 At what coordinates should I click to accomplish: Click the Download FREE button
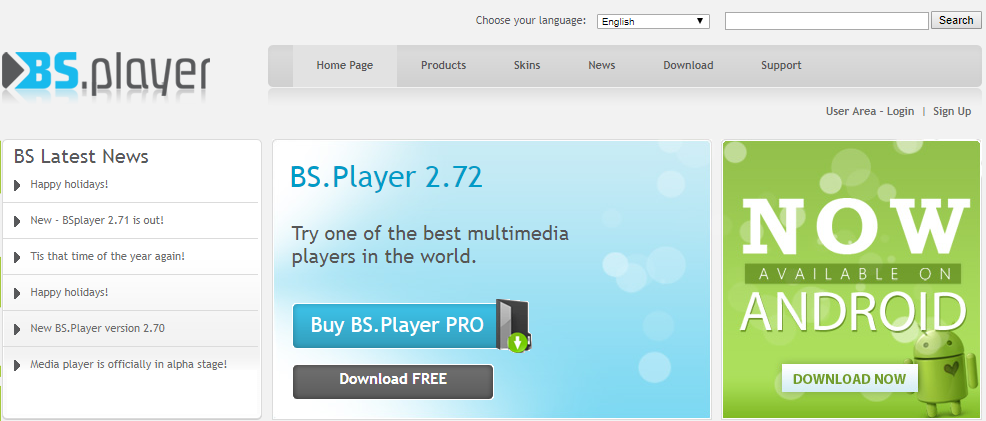(393, 381)
